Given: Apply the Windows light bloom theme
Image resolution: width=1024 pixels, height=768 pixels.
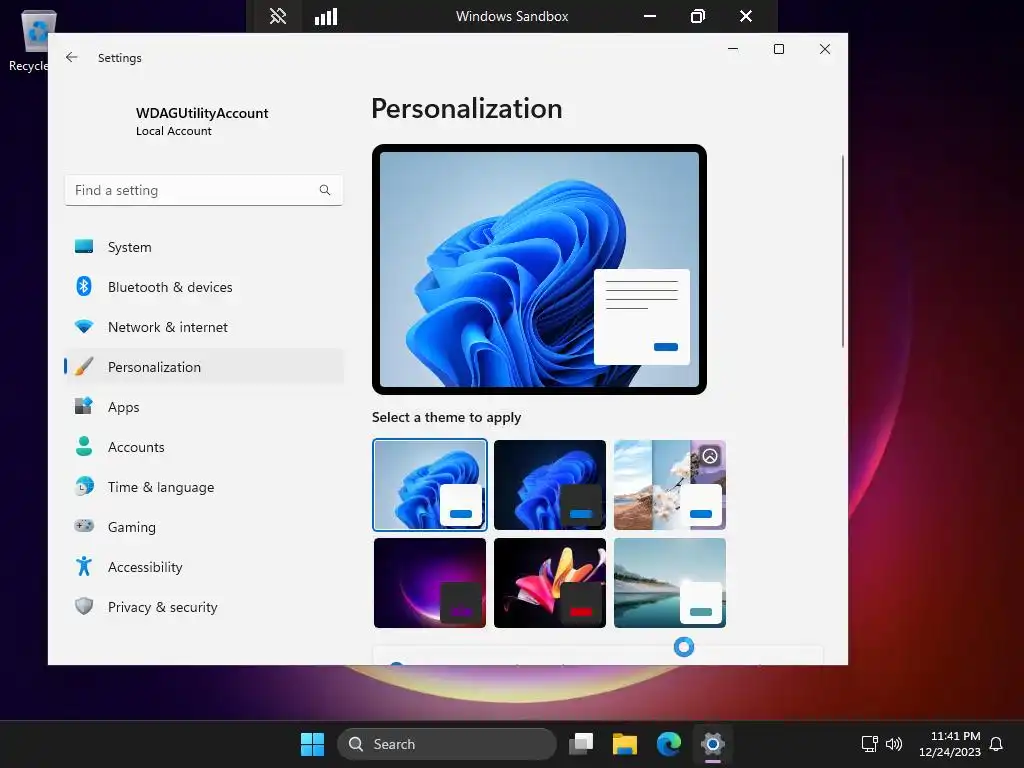Looking at the screenshot, I should pos(430,485).
